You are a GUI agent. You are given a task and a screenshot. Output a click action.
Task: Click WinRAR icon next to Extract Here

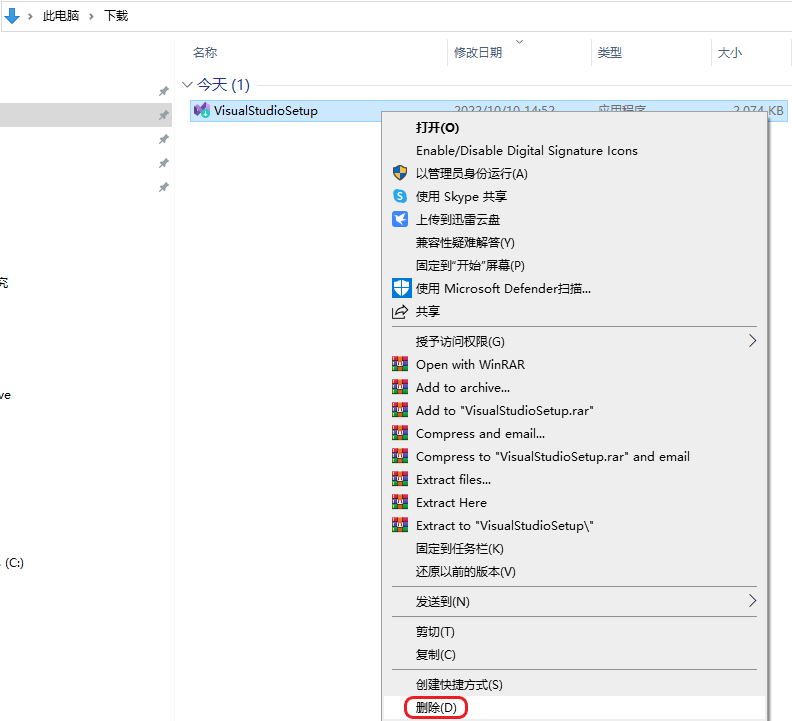[x=400, y=502]
